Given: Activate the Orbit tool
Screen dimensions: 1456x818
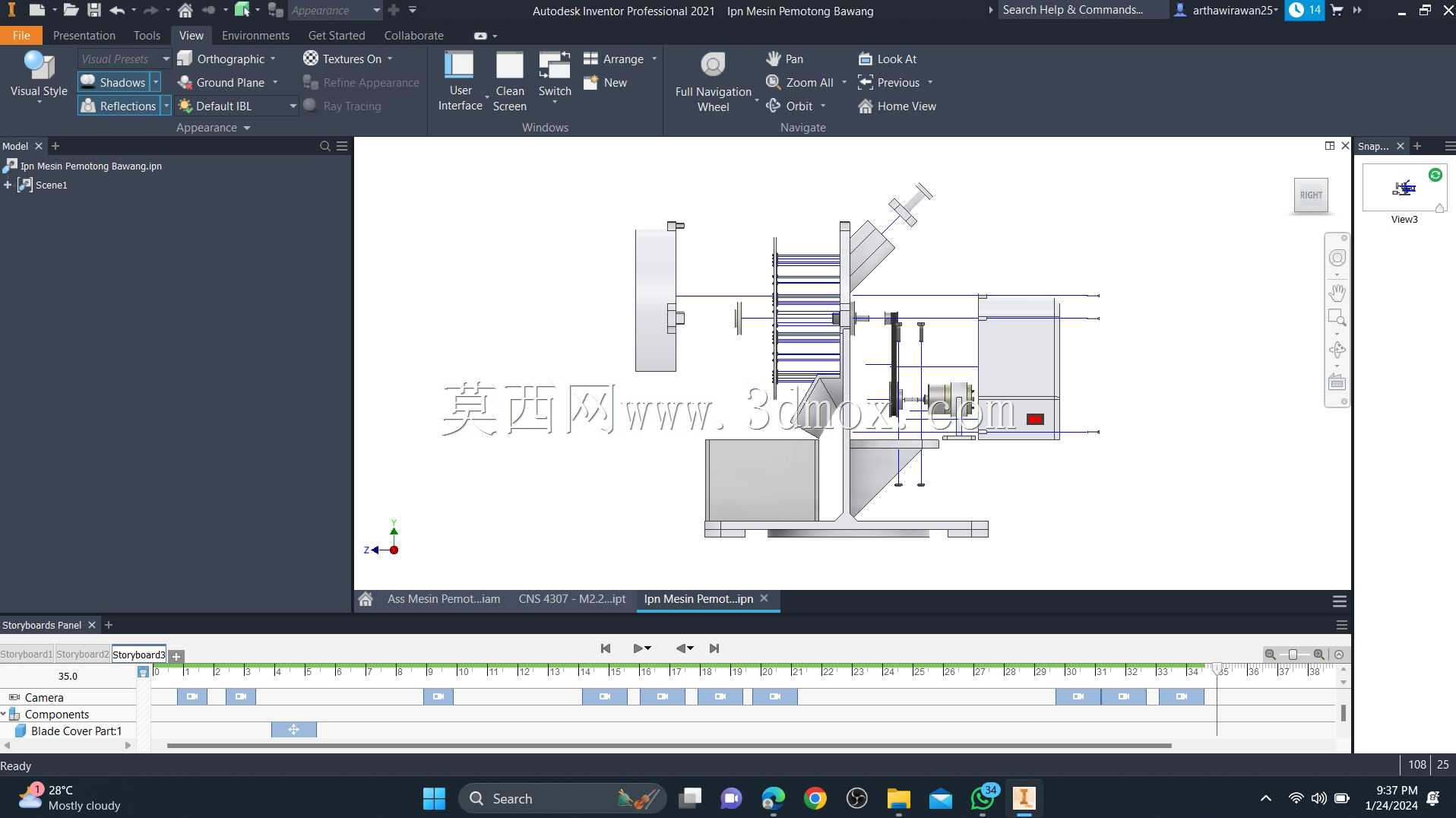Looking at the screenshot, I should (x=790, y=106).
